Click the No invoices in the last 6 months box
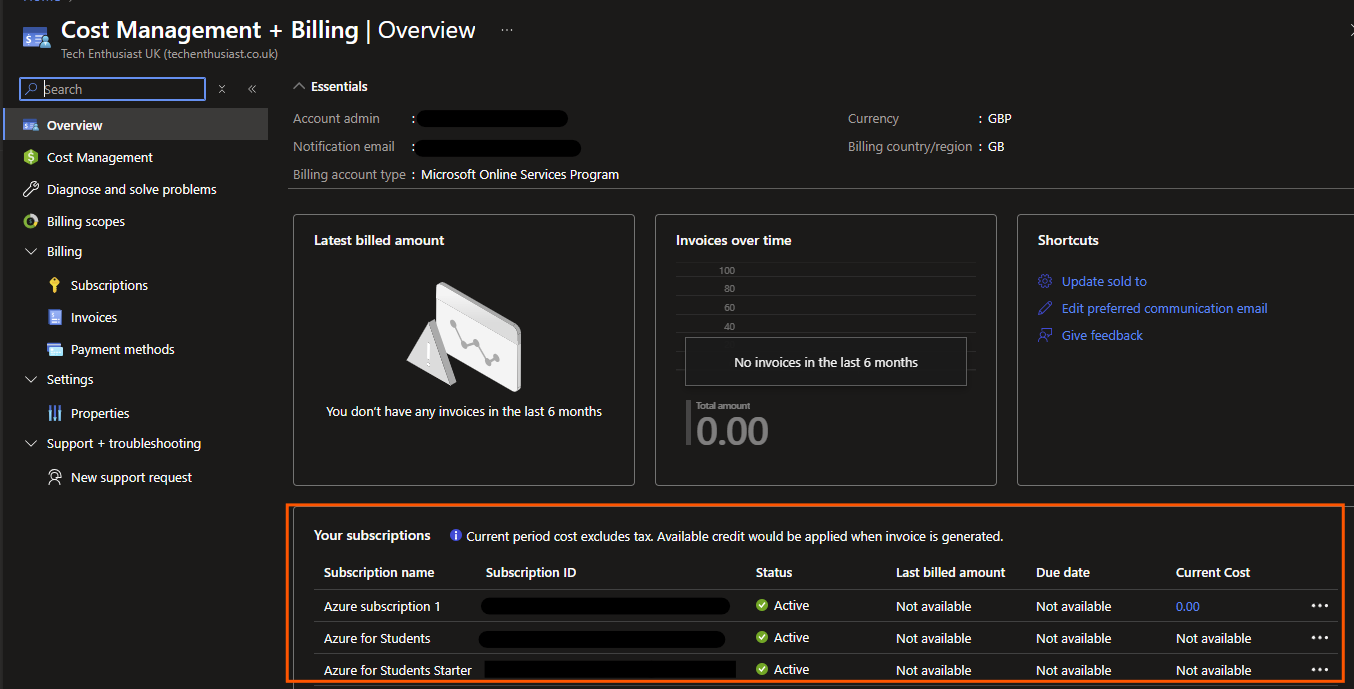Viewport: 1354px width, 689px height. point(826,362)
